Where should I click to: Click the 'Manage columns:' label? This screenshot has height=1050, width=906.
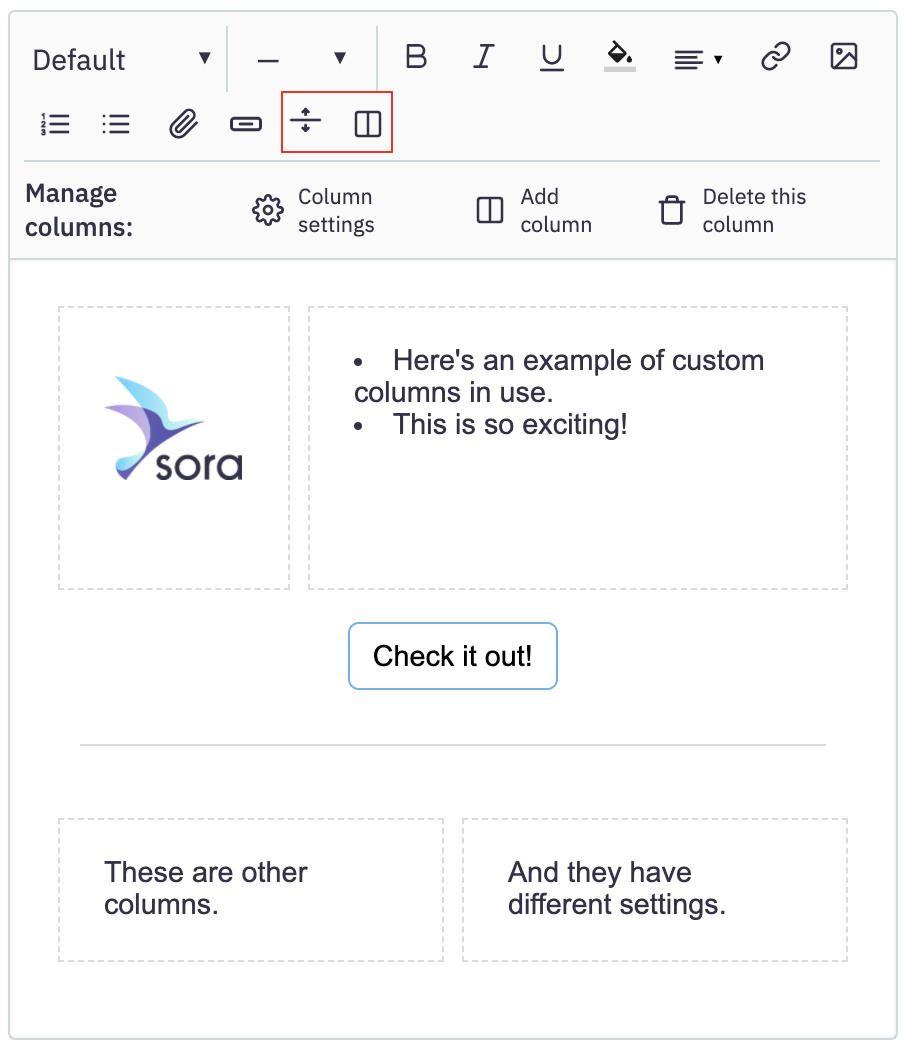[x=79, y=210]
